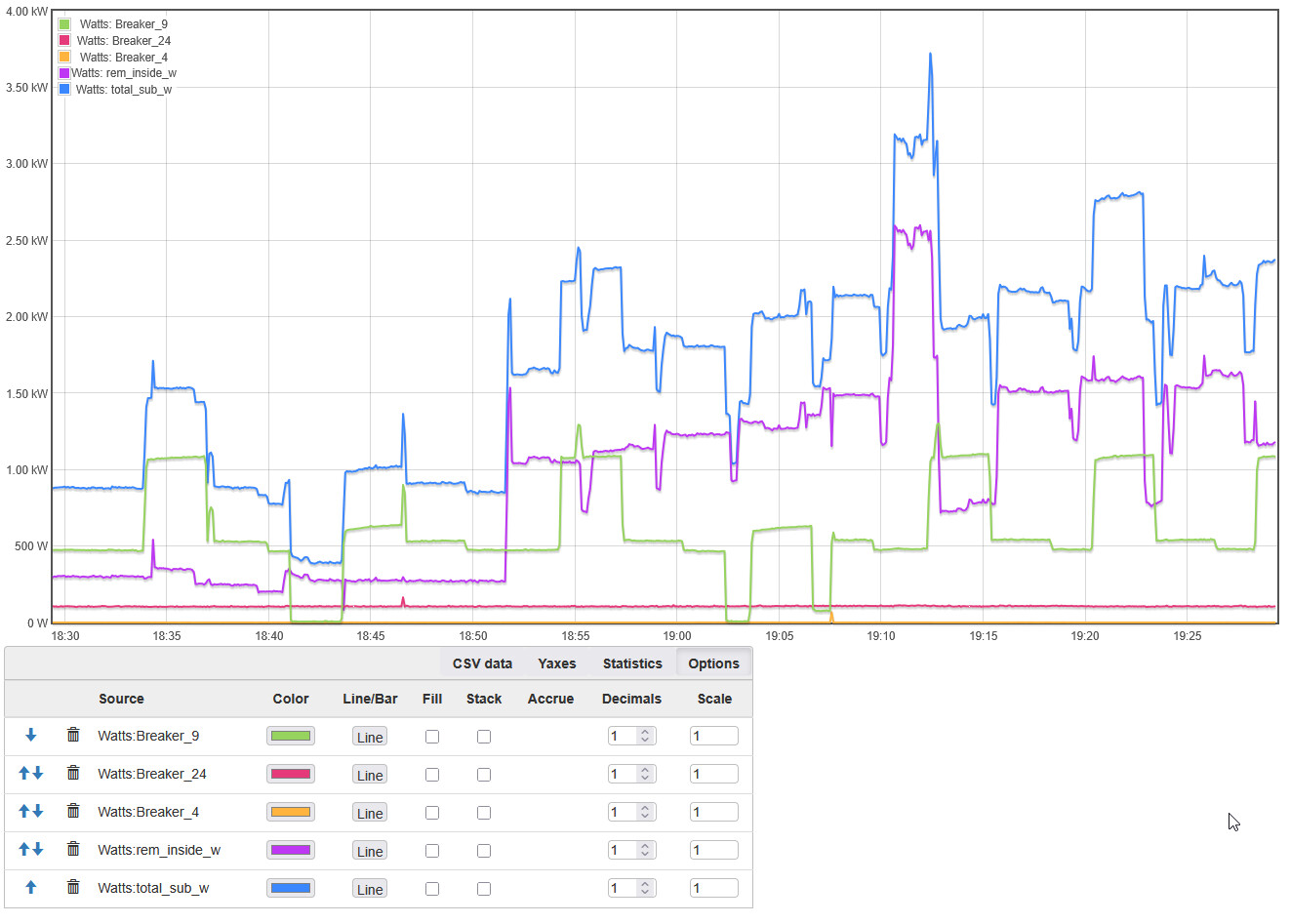Viewport: 1290px width, 924px height.
Task: Check the Stack box for Breaker_24
Action: (x=484, y=775)
